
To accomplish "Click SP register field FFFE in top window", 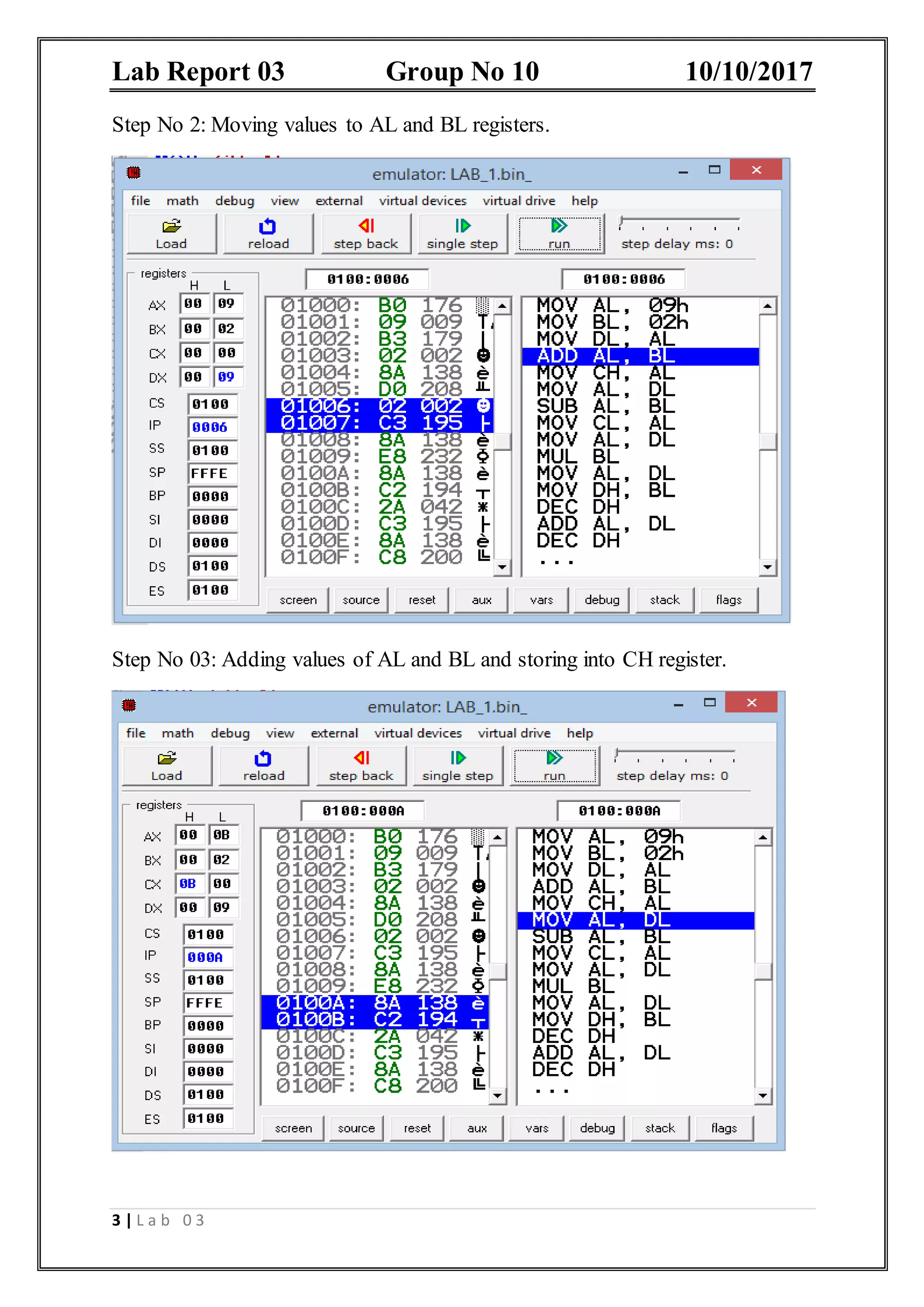I will point(212,473).
